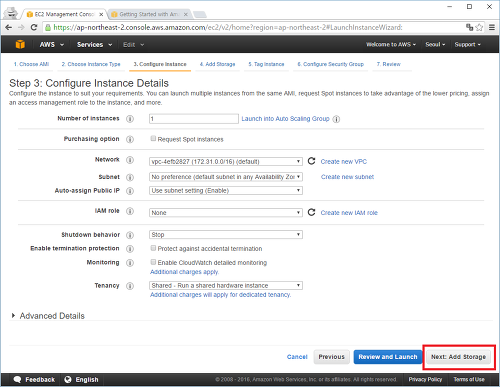Click info icon beside Subnet
Viewport: 500px width, 387px height.
click(x=130, y=177)
